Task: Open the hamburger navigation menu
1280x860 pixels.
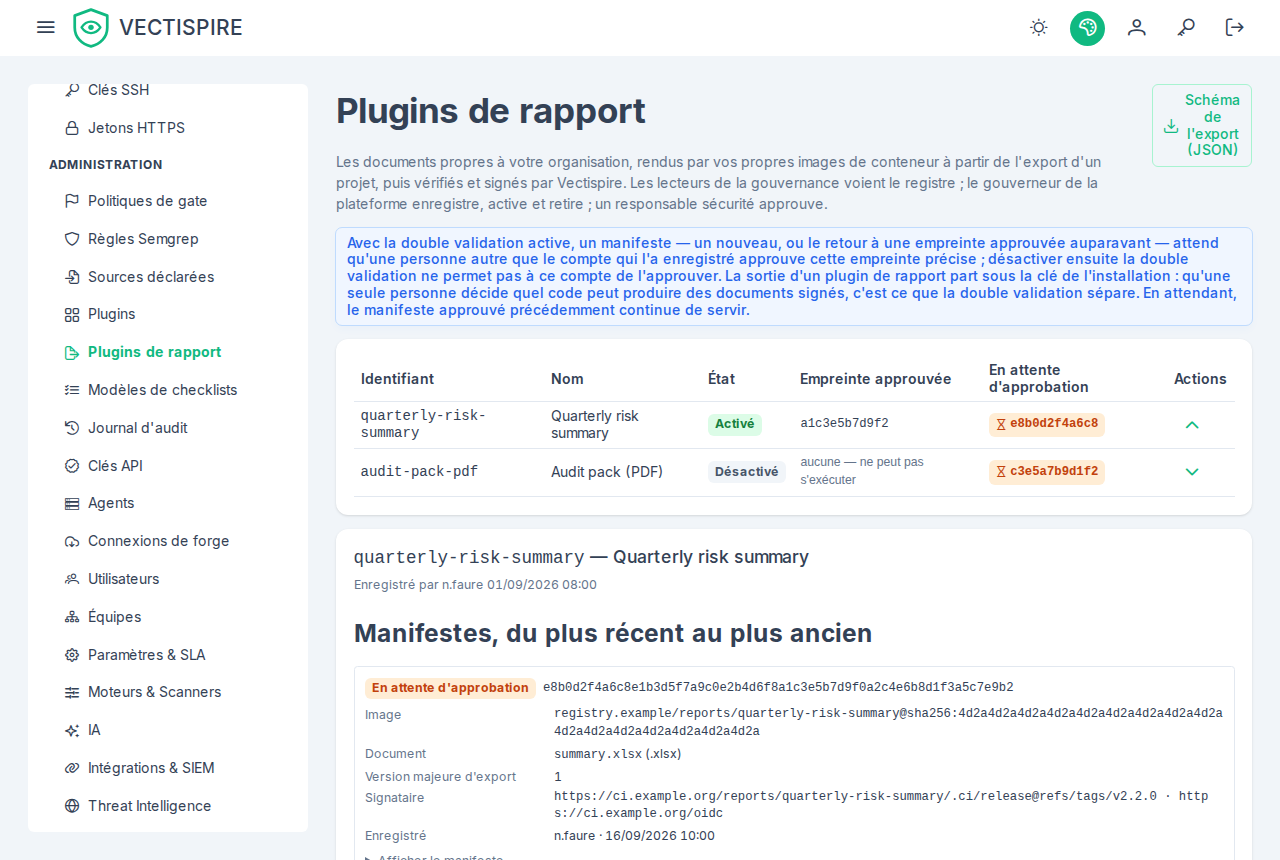Action: point(46,27)
